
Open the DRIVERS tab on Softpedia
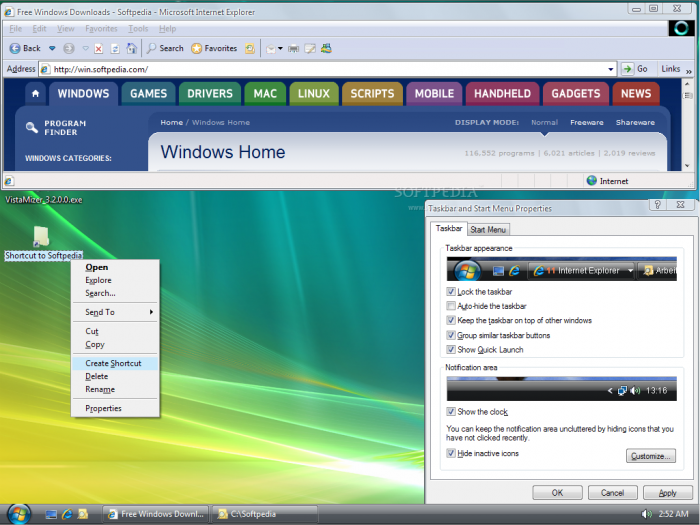tap(210, 93)
